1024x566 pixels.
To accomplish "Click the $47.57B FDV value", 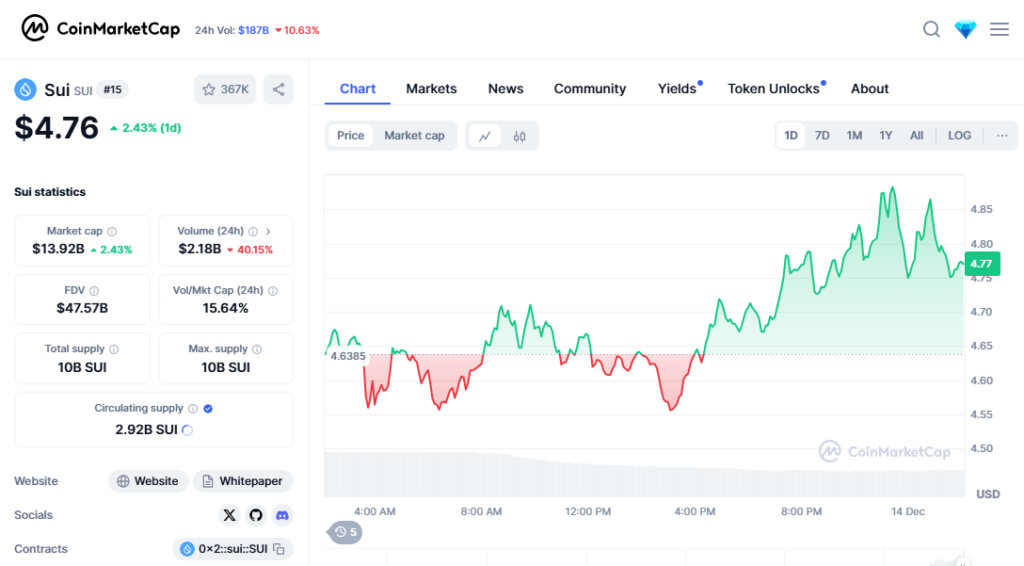I will [x=82, y=308].
